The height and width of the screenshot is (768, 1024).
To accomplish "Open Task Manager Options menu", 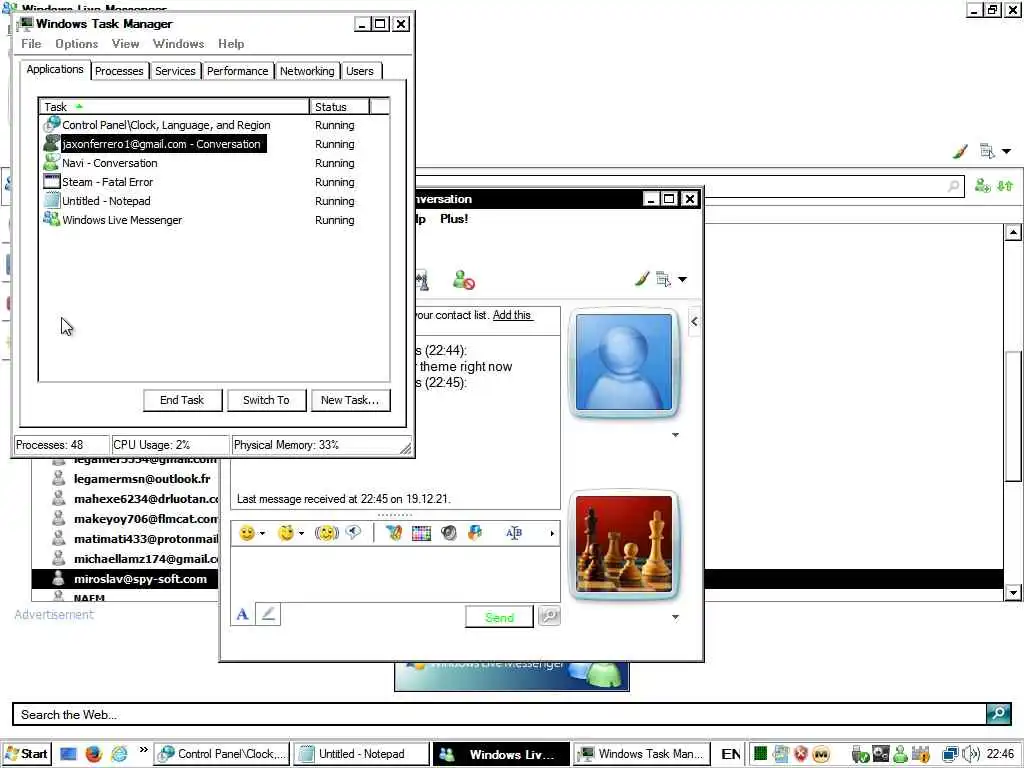I will click(76, 44).
